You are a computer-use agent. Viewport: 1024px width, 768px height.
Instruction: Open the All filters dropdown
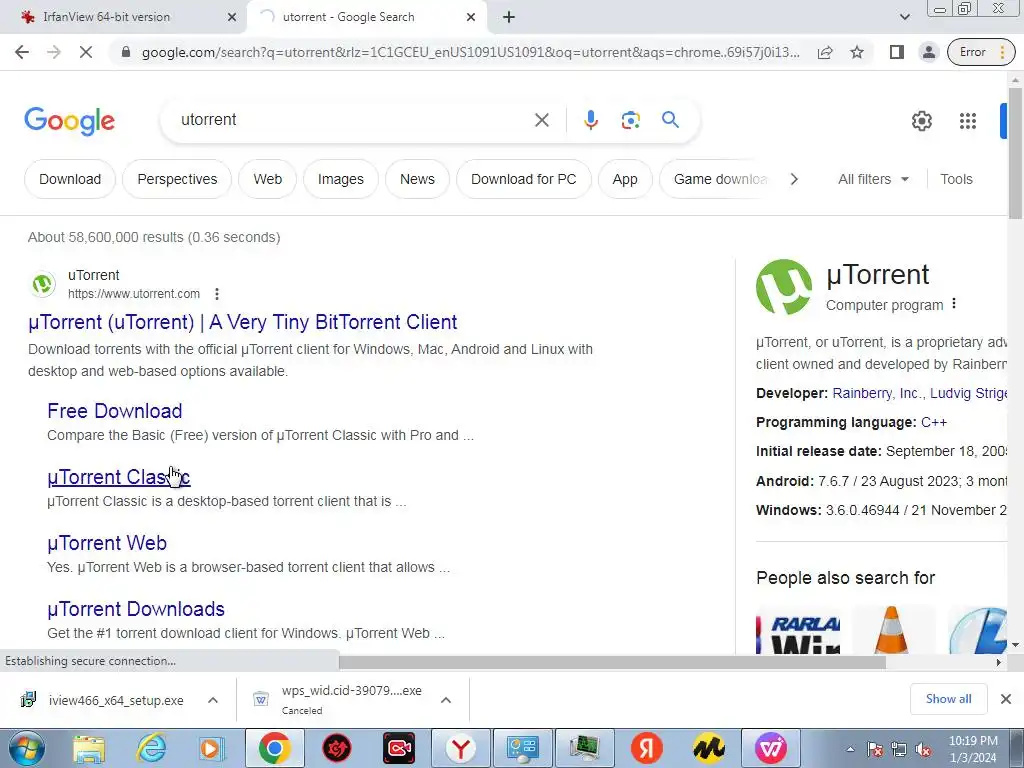pyautogui.click(x=873, y=179)
